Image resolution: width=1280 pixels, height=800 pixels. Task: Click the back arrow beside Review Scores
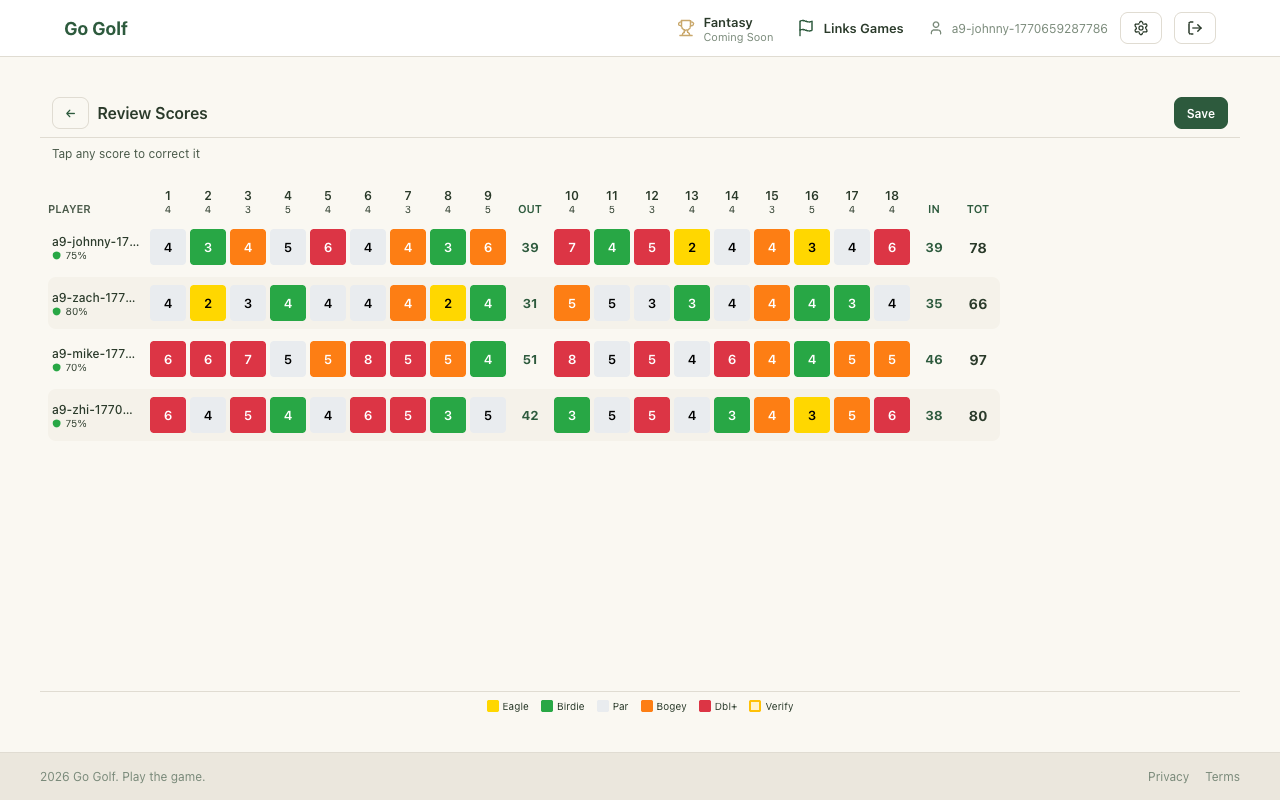point(70,113)
